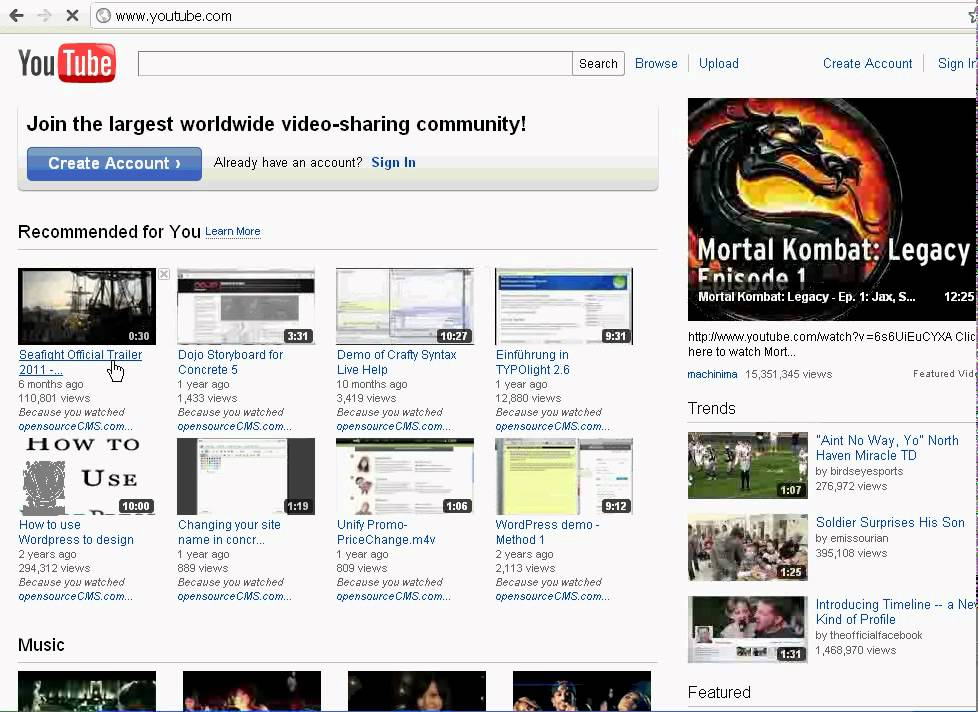Click Demo of Crafty Syntax Live Help title
The width and height of the screenshot is (978, 712).
[x=397, y=362]
